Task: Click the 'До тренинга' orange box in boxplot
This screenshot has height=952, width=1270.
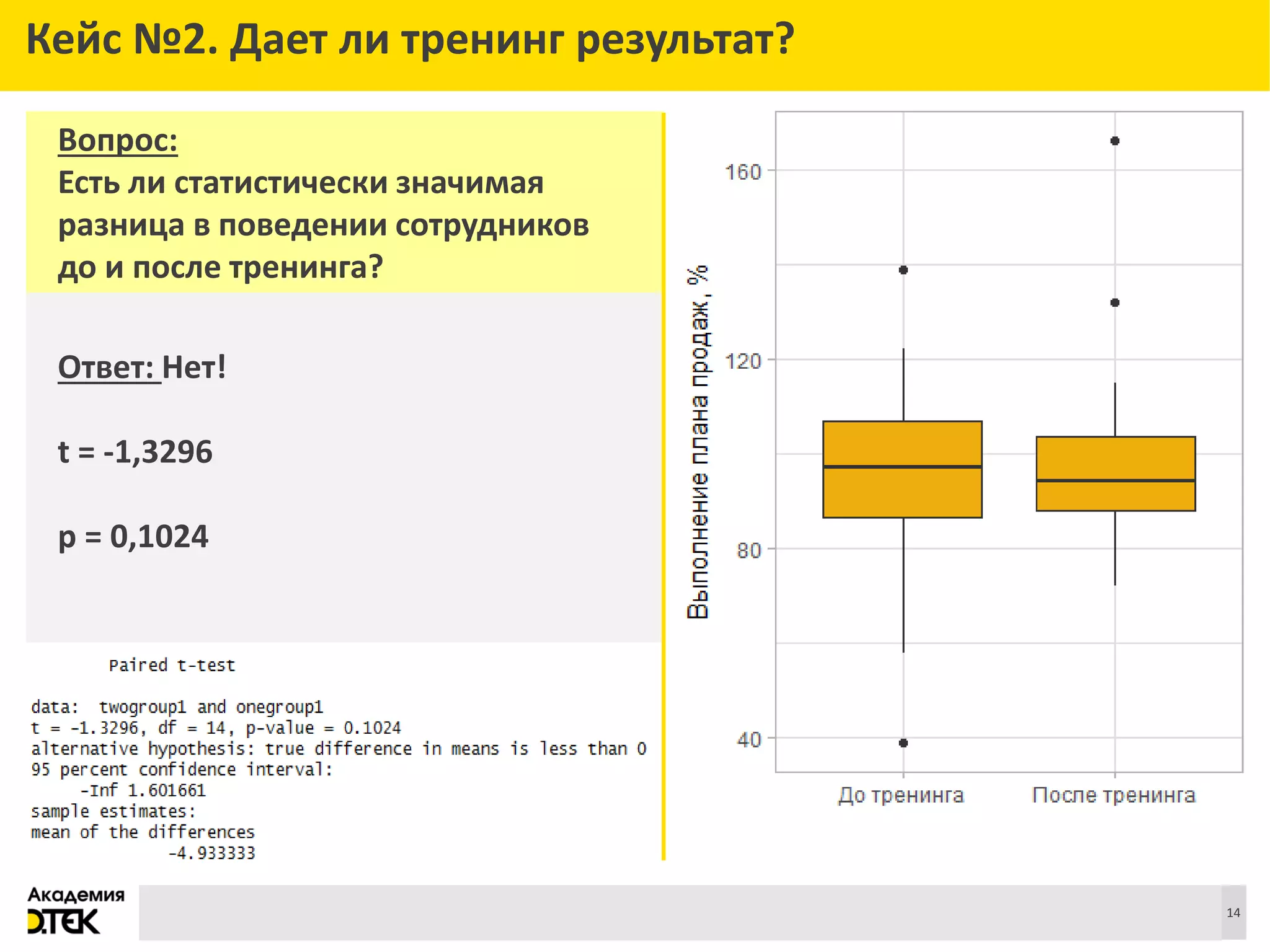Action: [903, 469]
